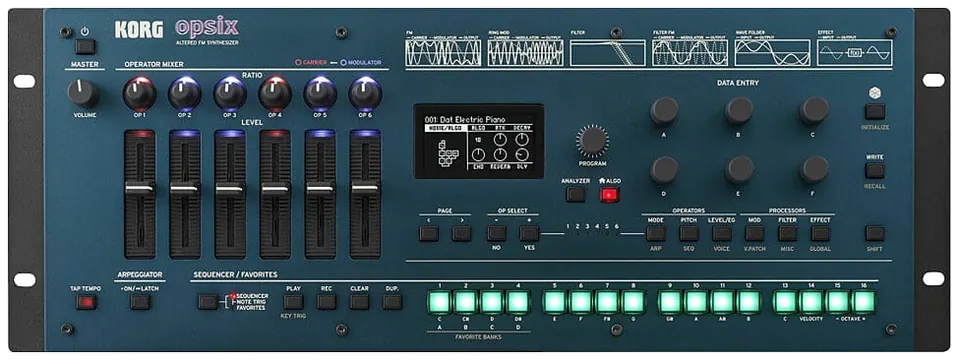Click step button 15 octave minus
This screenshot has height=360, width=959.
[x=837, y=302]
